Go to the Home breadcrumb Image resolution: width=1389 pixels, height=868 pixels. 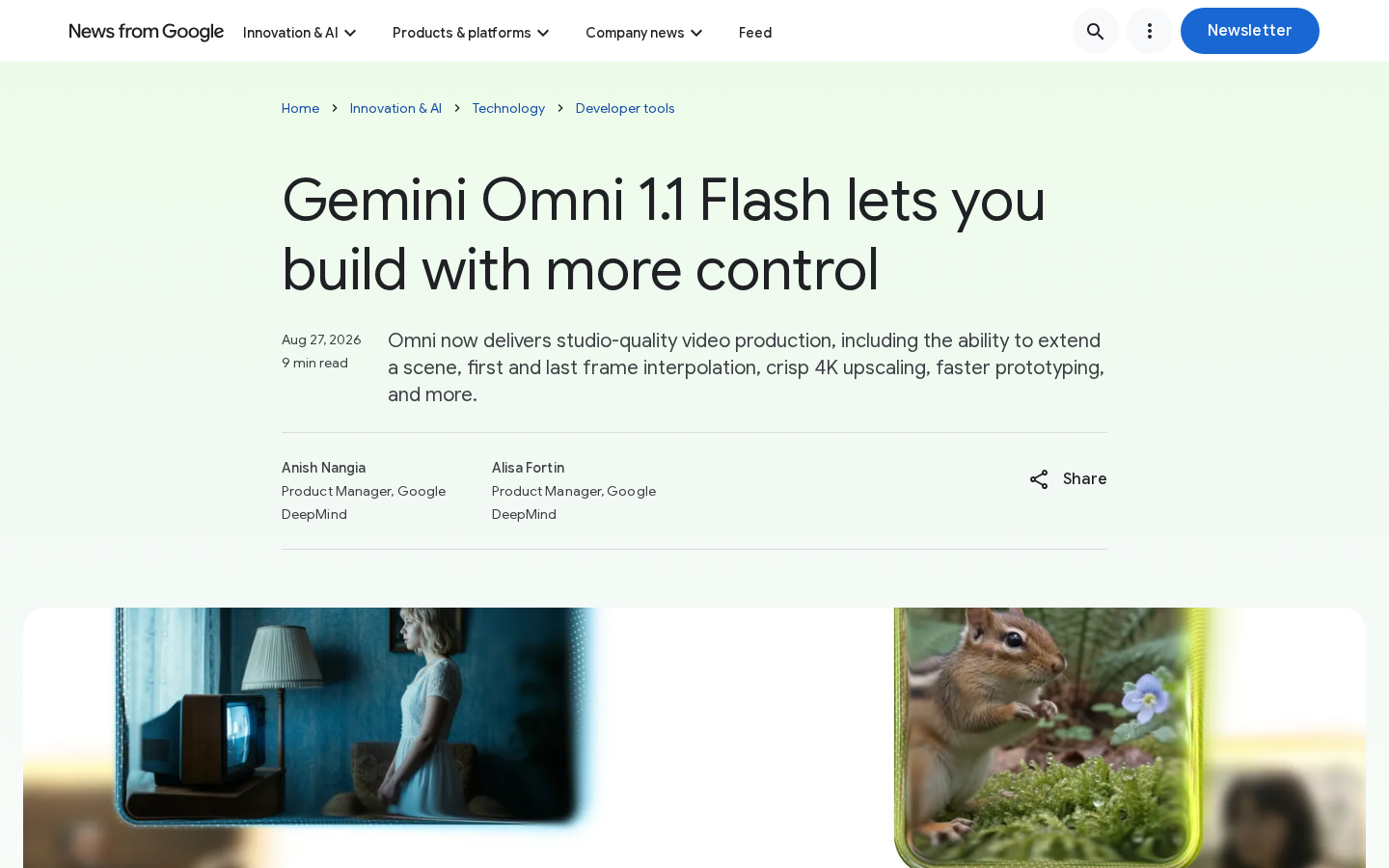tap(300, 108)
